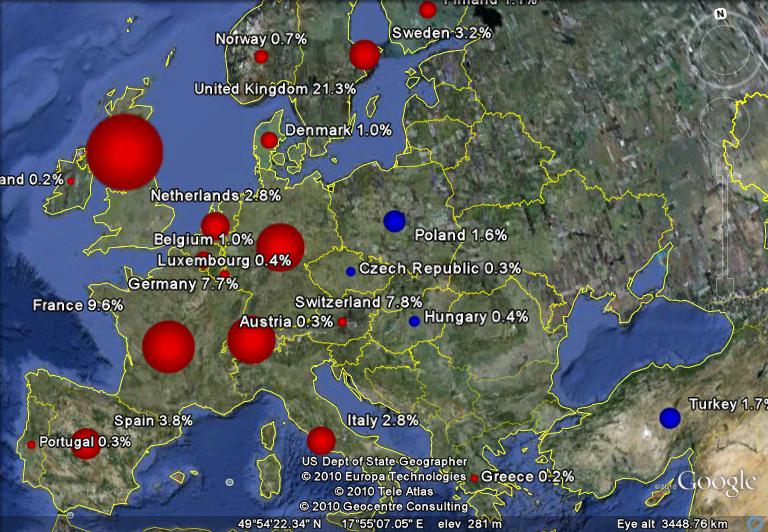Click the 'Germany 7.7%' label
The image size is (768, 532).
(183, 284)
